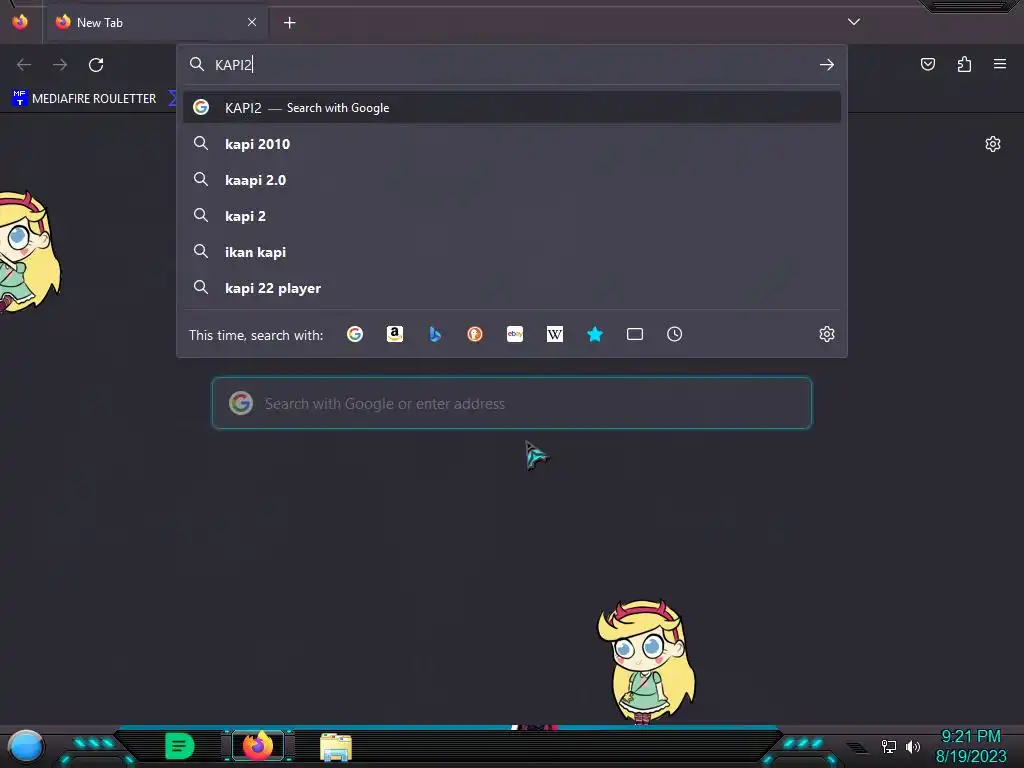Screen dimensions: 1024x768
Task: Search with eBay one-off icon
Action: [x=515, y=334]
